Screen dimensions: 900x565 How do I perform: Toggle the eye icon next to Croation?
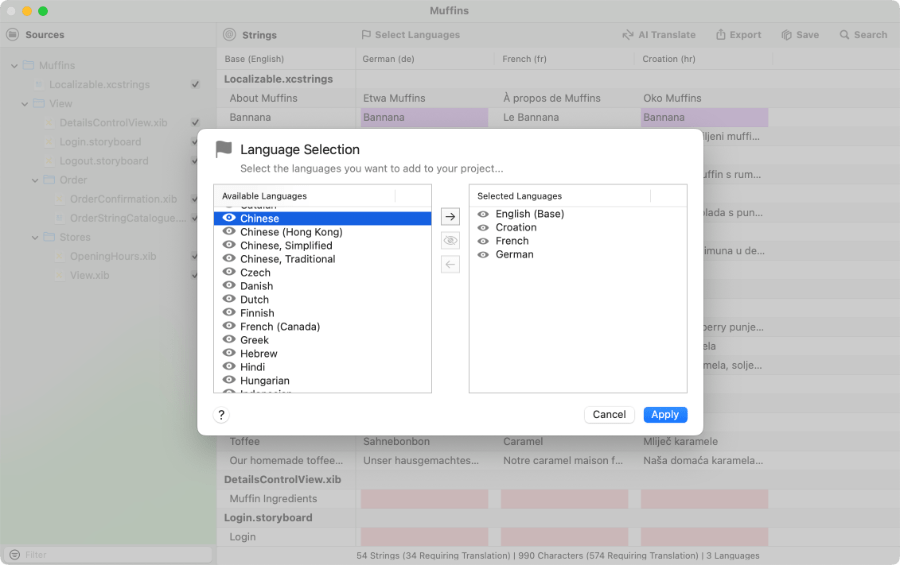pyautogui.click(x=484, y=227)
